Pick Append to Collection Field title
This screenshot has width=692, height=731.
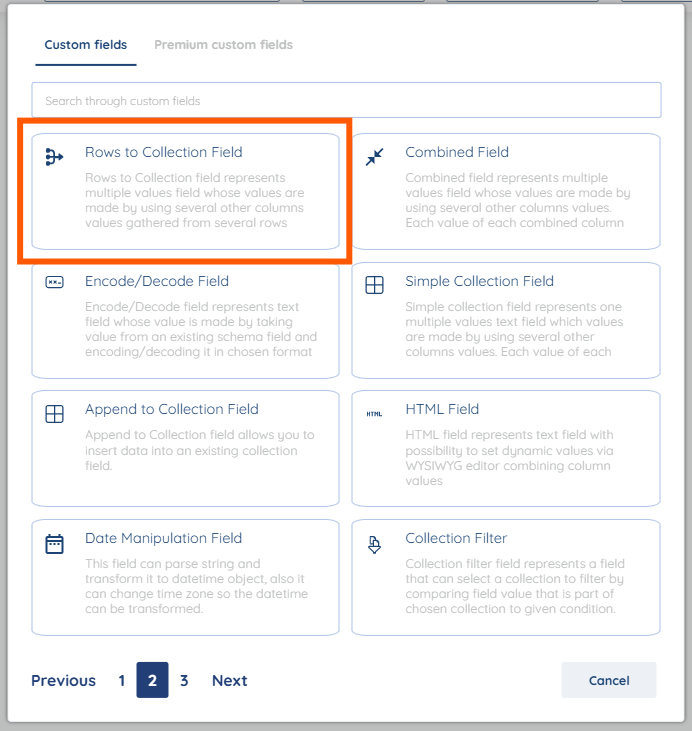tap(172, 409)
